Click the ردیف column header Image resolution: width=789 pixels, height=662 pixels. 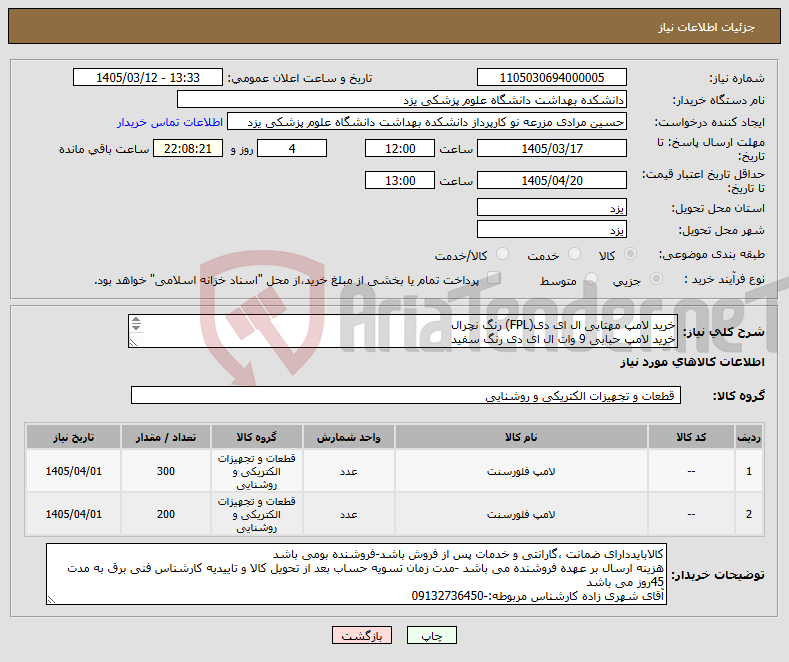pos(749,437)
